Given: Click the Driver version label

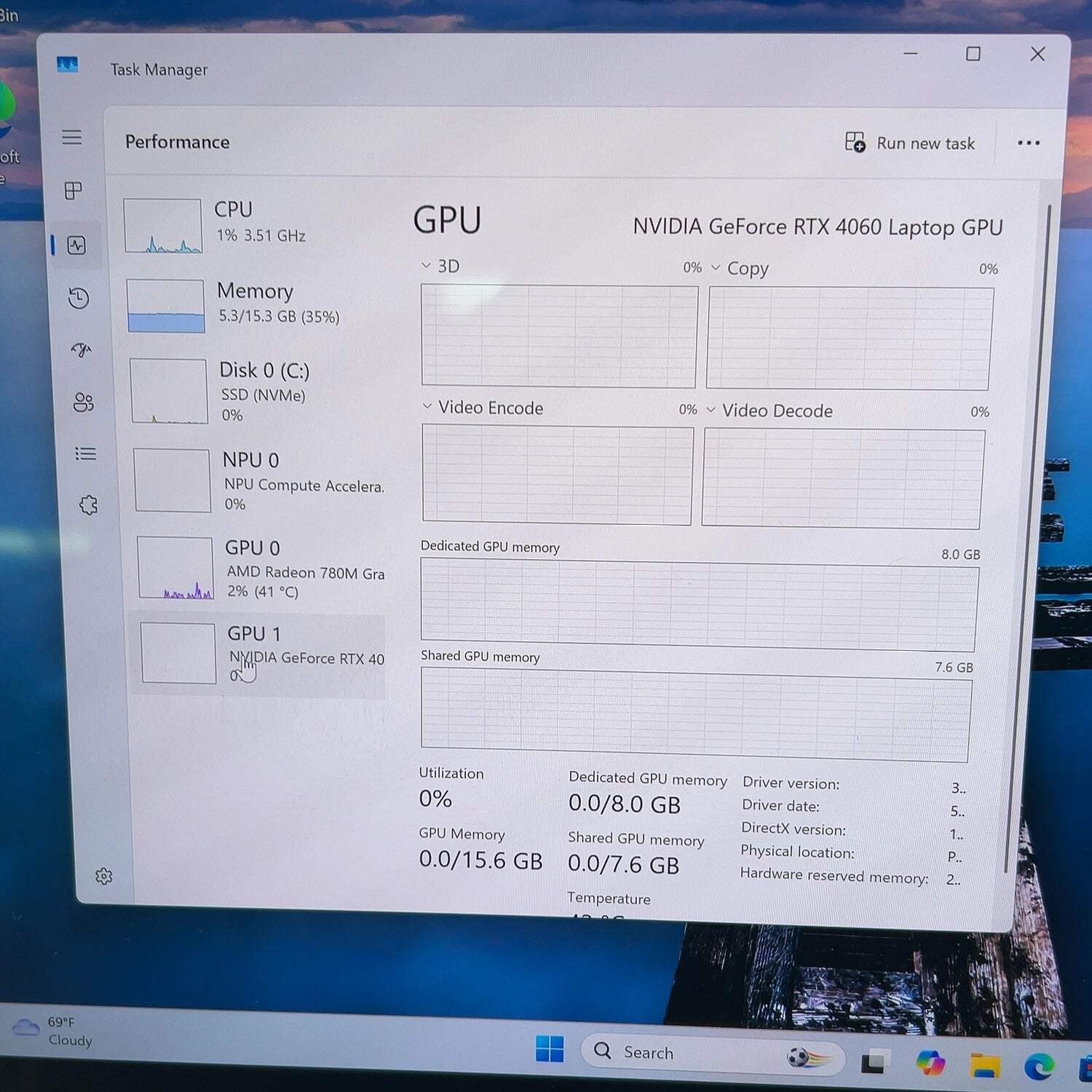Looking at the screenshot, I should tap(791, 783).
